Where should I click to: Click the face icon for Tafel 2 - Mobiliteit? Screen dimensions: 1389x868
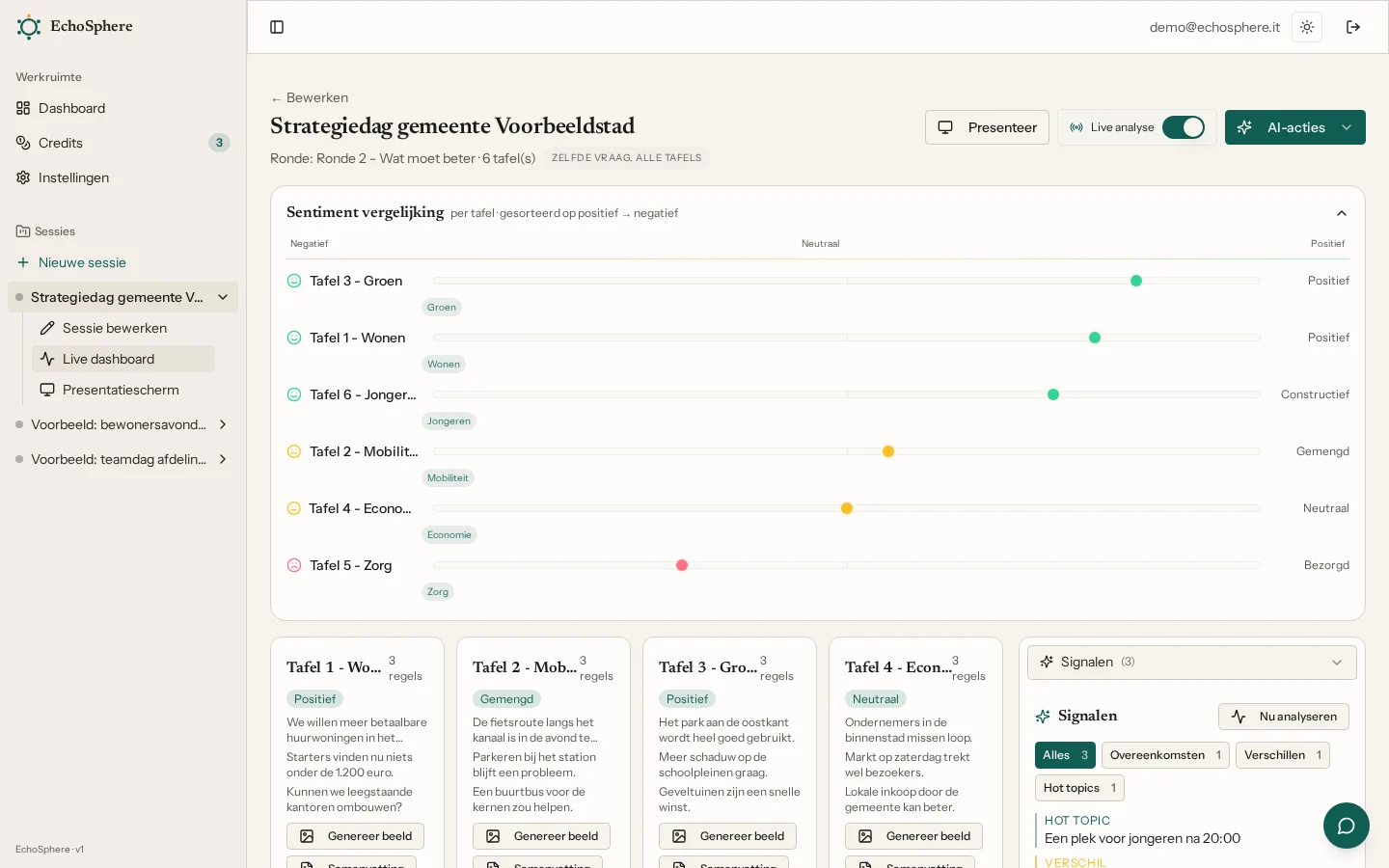(294, 451)
